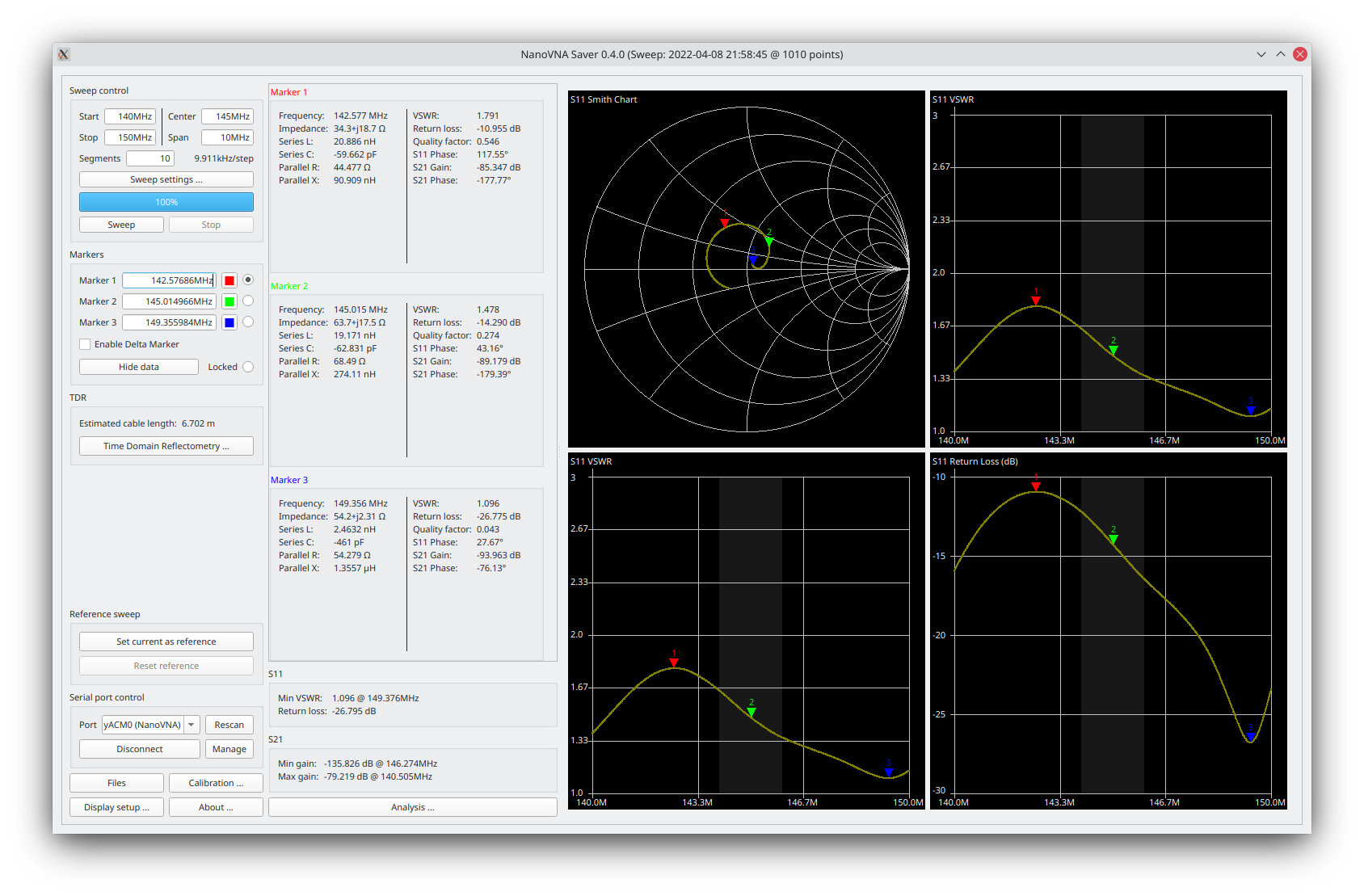Click the Span frequency field

(x=227, y=137)
